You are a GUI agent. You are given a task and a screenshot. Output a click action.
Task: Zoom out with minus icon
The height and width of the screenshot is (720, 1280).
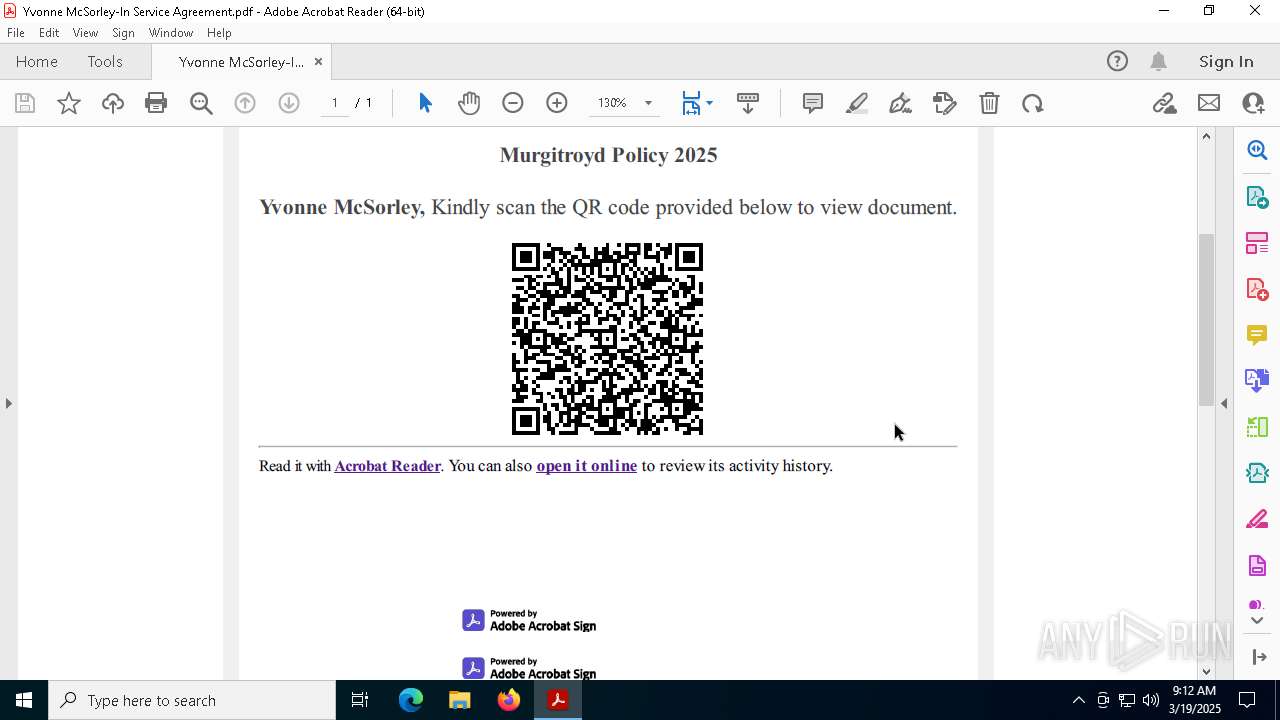513,103
